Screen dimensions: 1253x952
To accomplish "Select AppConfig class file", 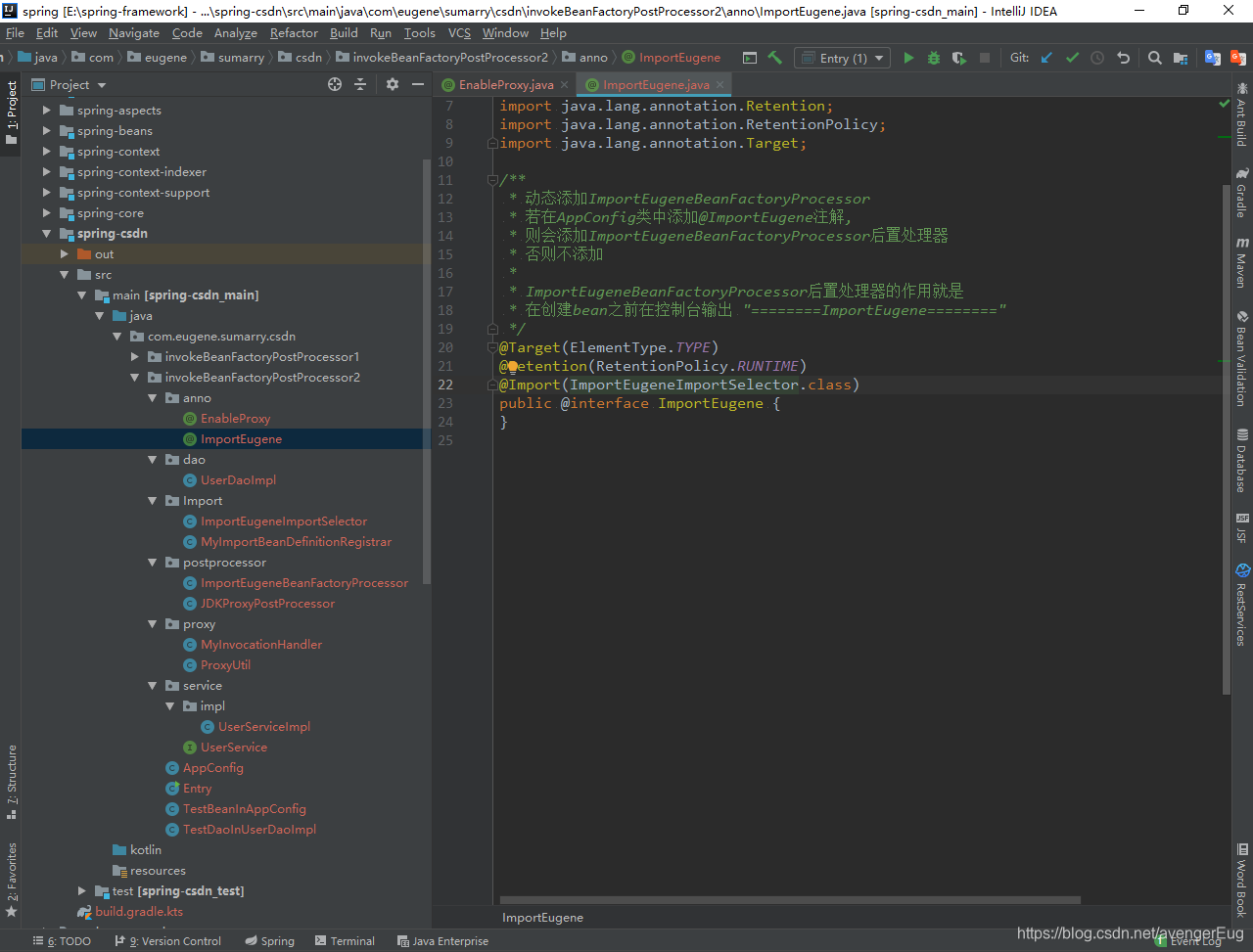I will click(x=212, y=768).
